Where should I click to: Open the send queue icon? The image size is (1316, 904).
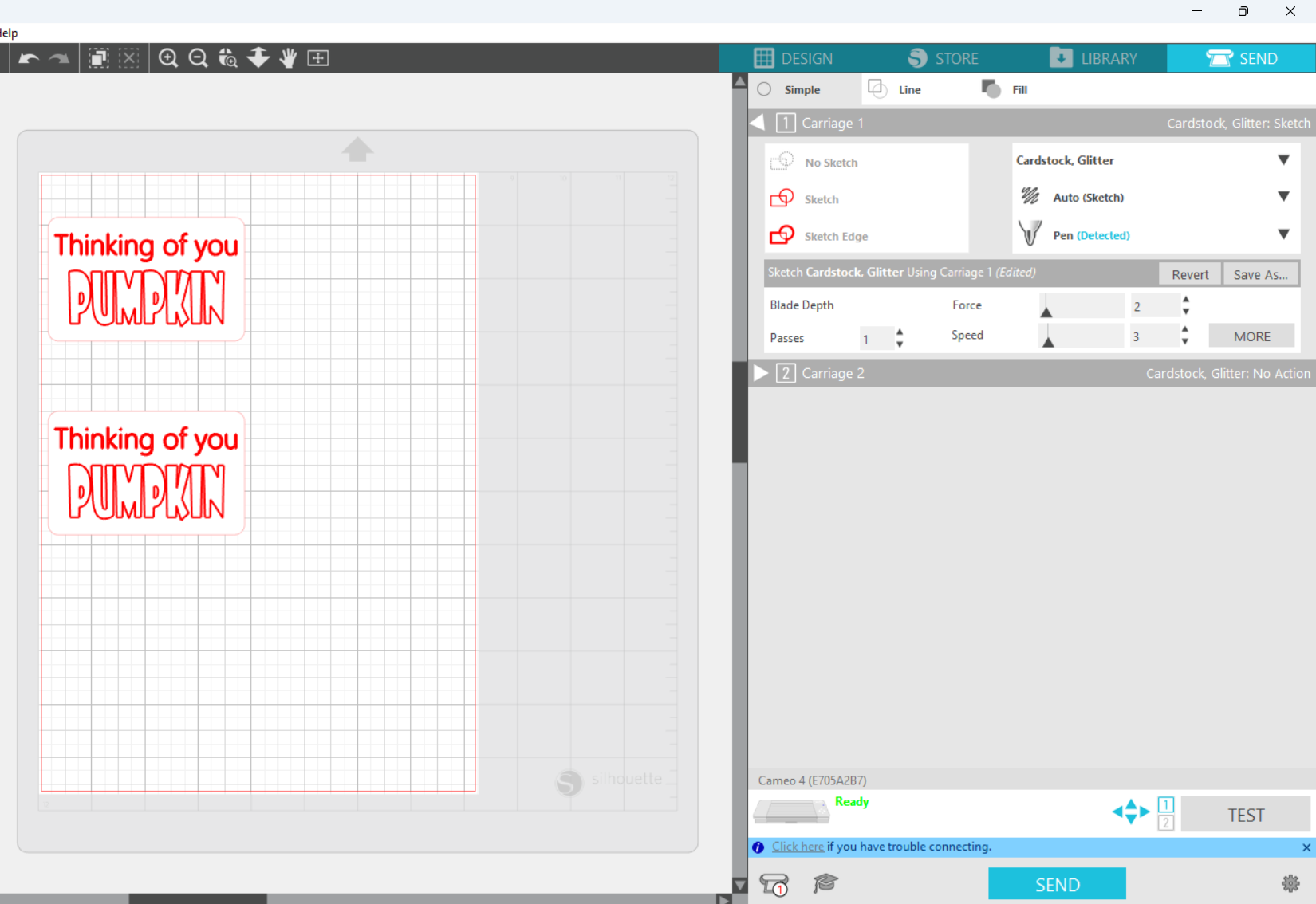tap(774, 884)
